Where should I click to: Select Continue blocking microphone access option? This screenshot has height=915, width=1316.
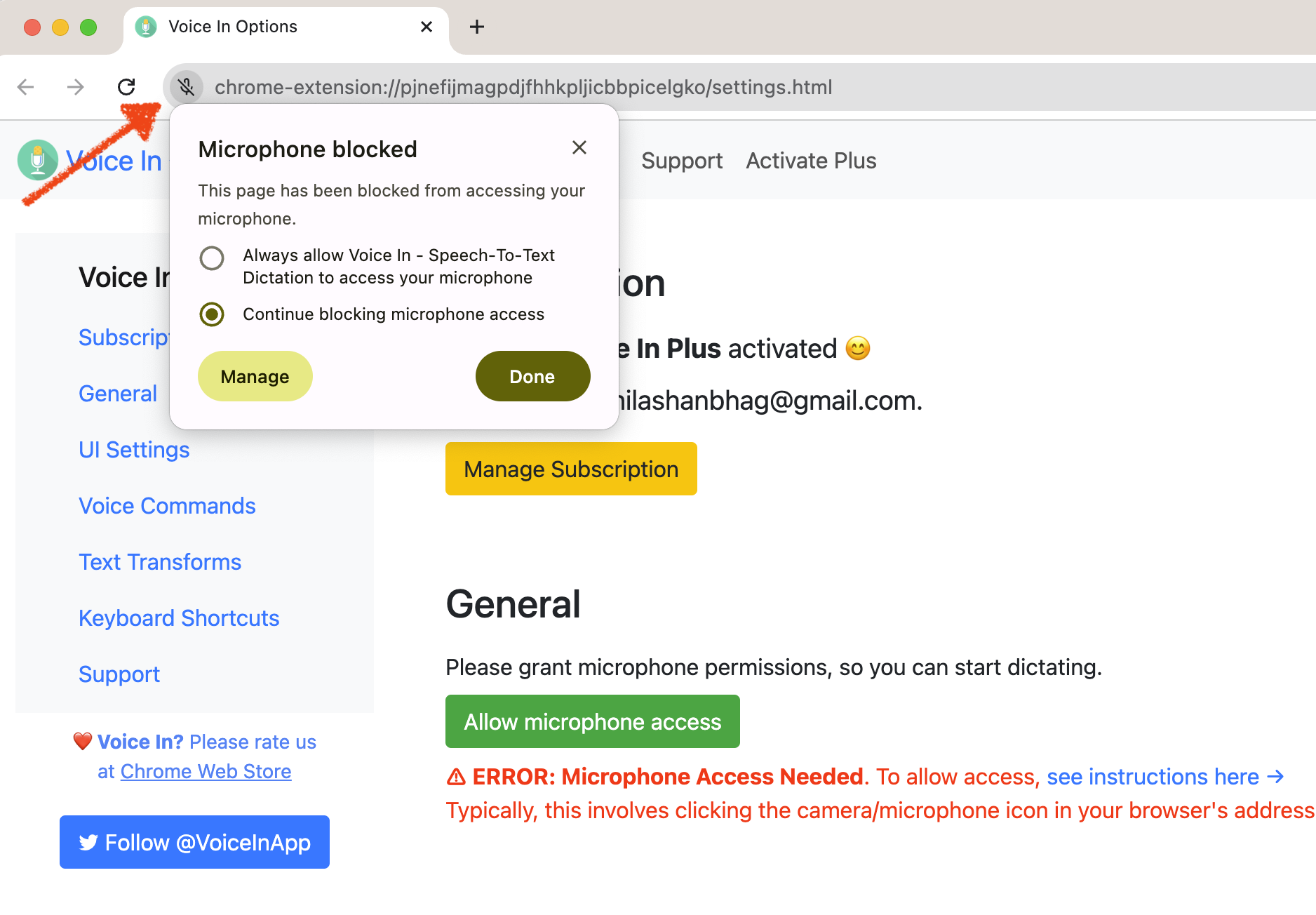(x=212, y=314)
